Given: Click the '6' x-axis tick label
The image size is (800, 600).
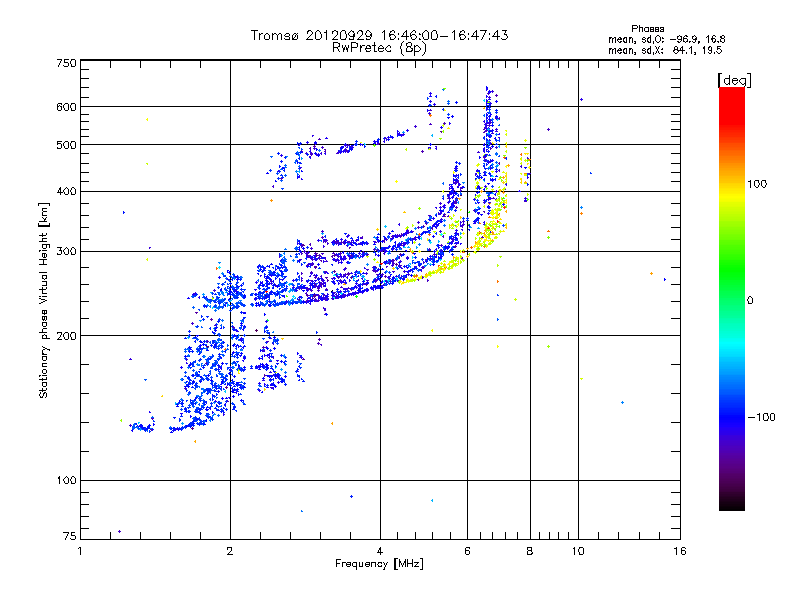Looking at the screenshot, I should (467, 551).
